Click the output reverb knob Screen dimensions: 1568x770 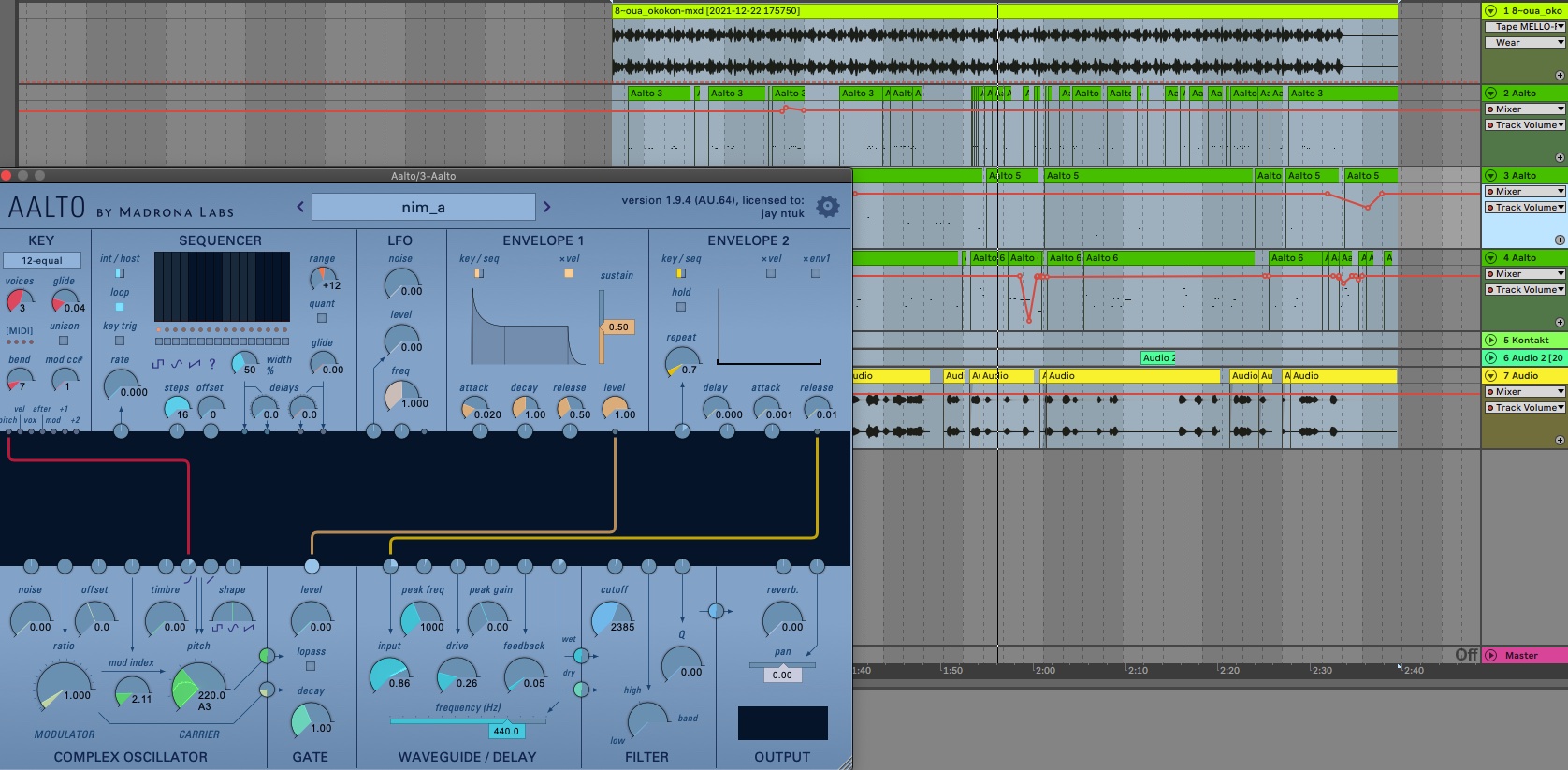[x=782, y=619]
